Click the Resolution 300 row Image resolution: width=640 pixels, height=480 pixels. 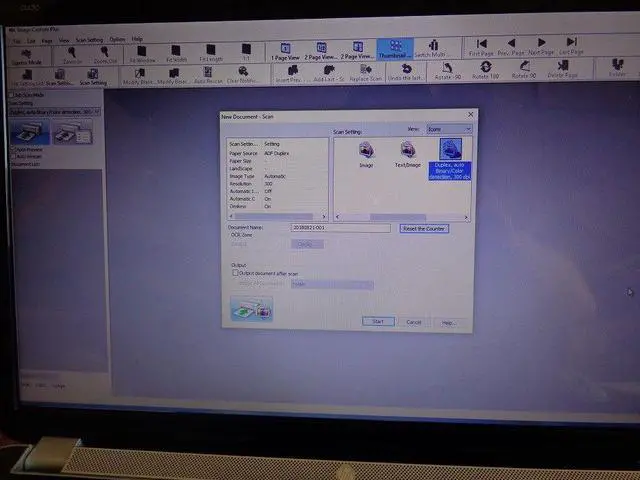(277, 184)
